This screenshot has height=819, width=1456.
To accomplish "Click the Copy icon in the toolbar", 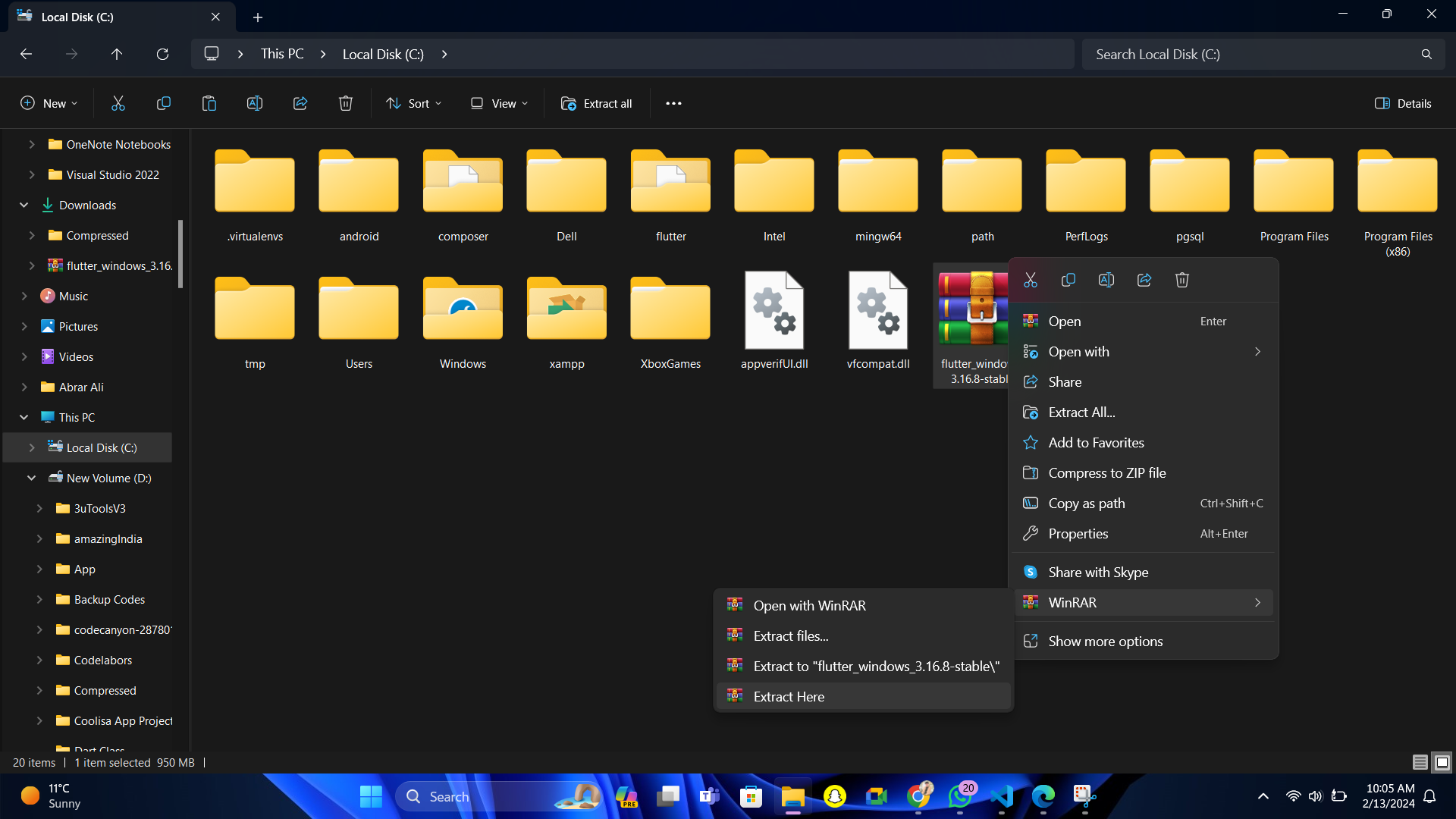I will click(163, 104).
